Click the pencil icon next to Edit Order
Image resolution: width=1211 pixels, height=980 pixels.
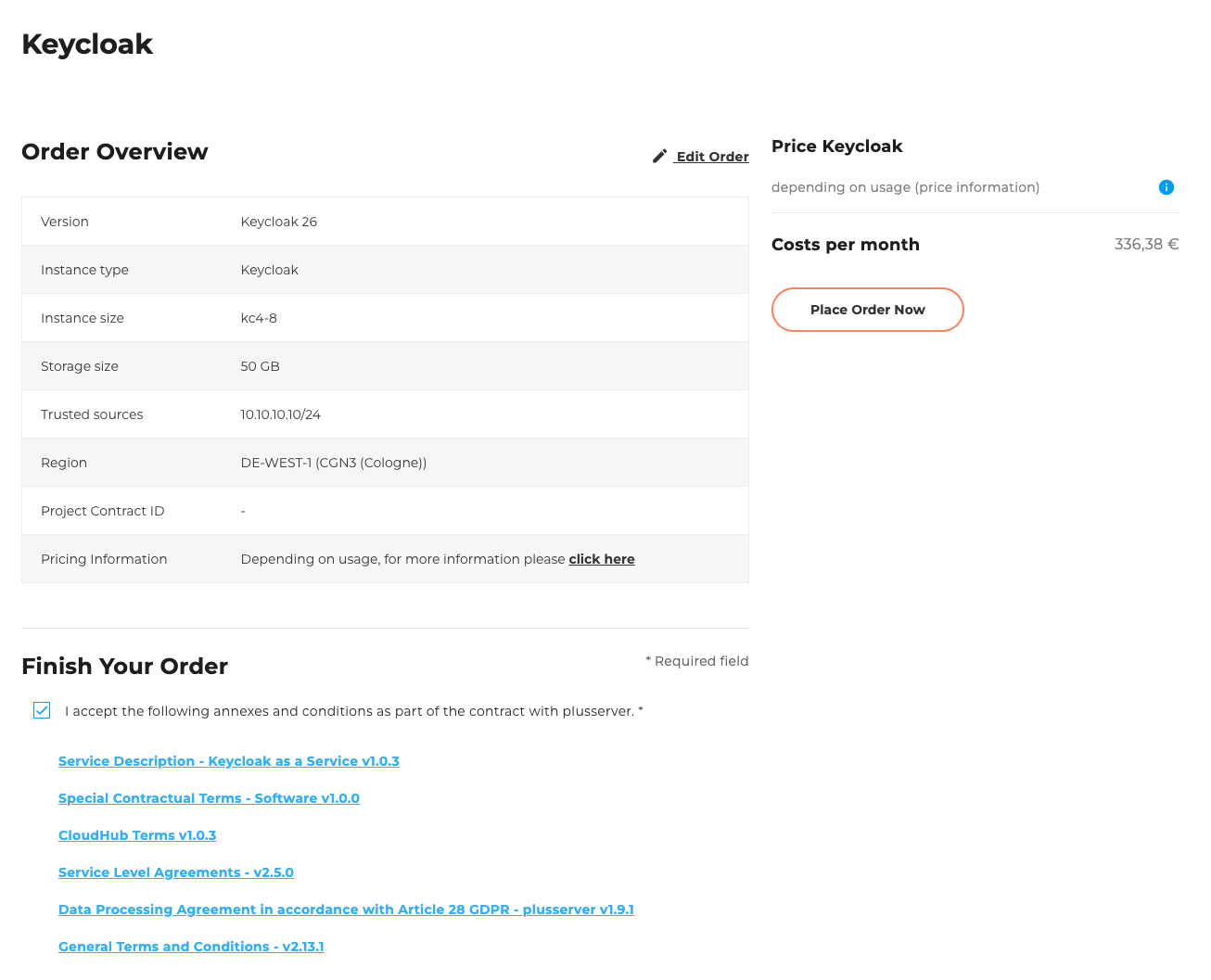pyautogui.click(x=659, y=156)
